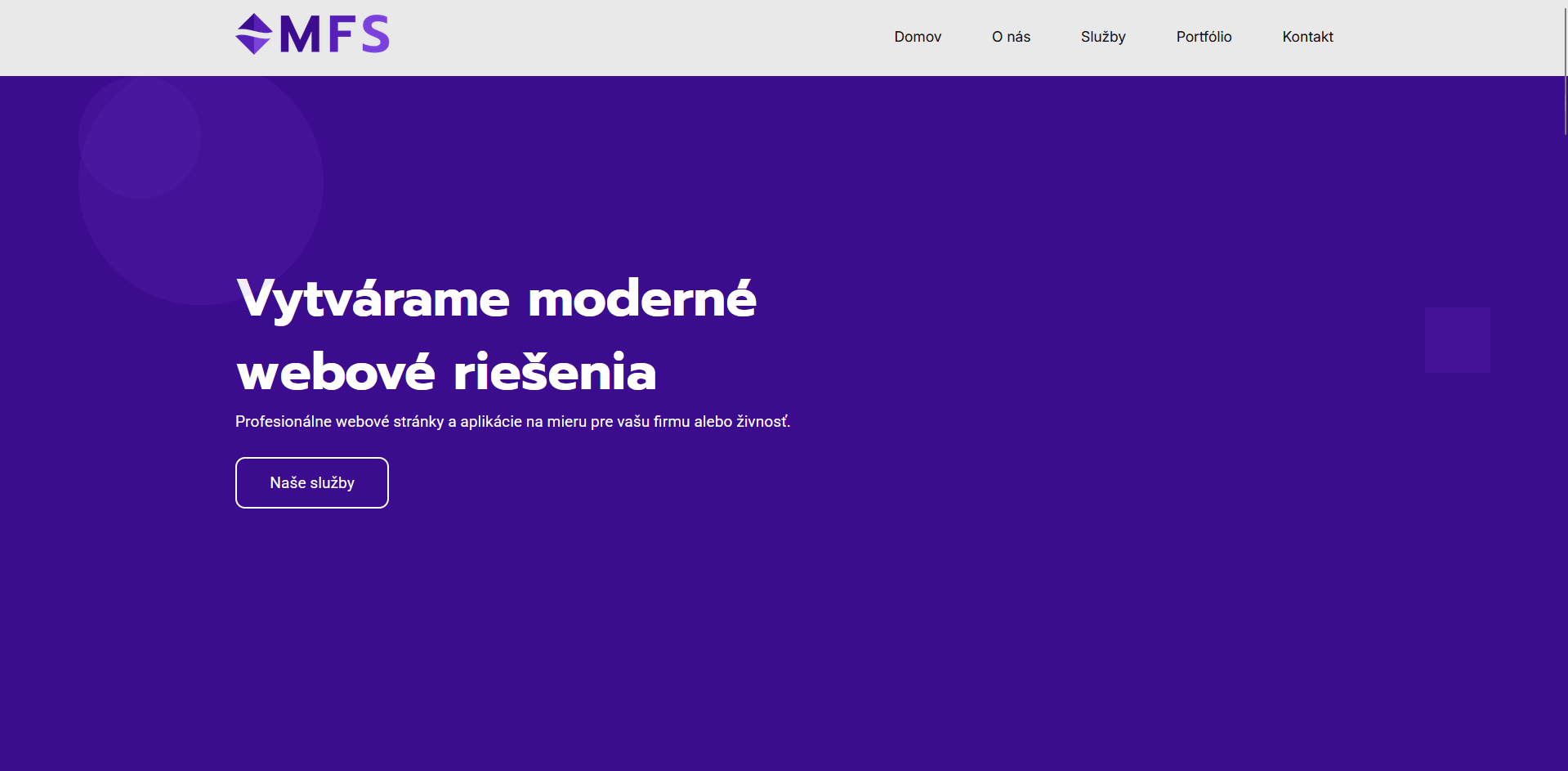
Task: Click the subtitle starting with Profesionálne webové stránky
Action: coord(512,422)
